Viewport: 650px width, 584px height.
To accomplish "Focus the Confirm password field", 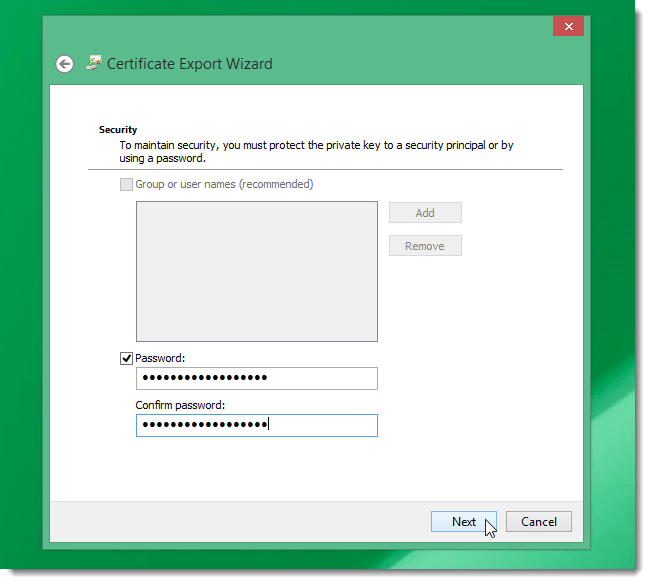I will pos(257,425).
